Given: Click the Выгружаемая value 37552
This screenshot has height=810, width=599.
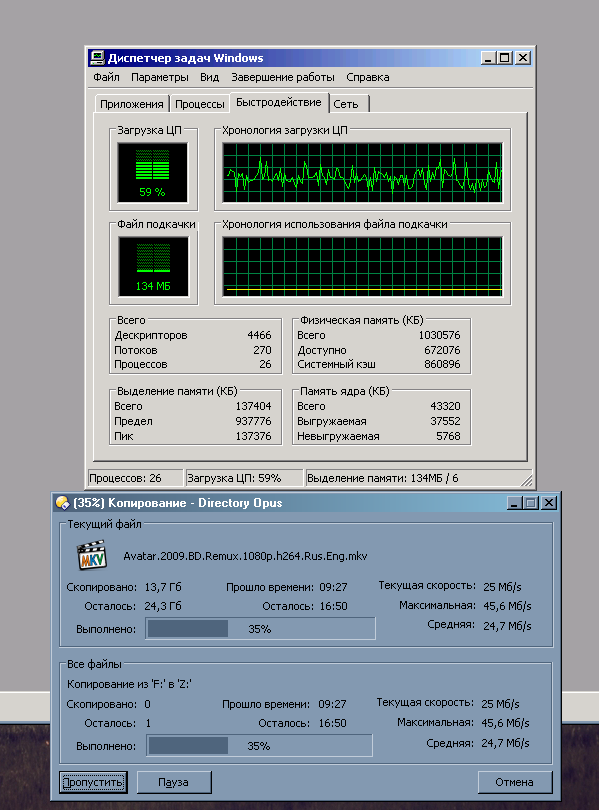Looking at the screenshot, I should 445,421.
